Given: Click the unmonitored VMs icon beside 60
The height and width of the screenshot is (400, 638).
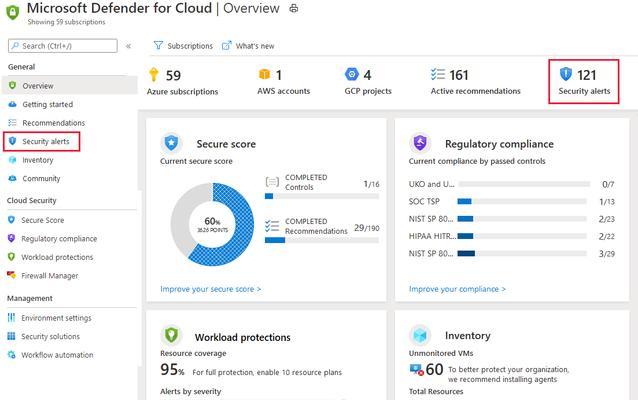Looking at the screenshot, I should (x=417, y=369).
